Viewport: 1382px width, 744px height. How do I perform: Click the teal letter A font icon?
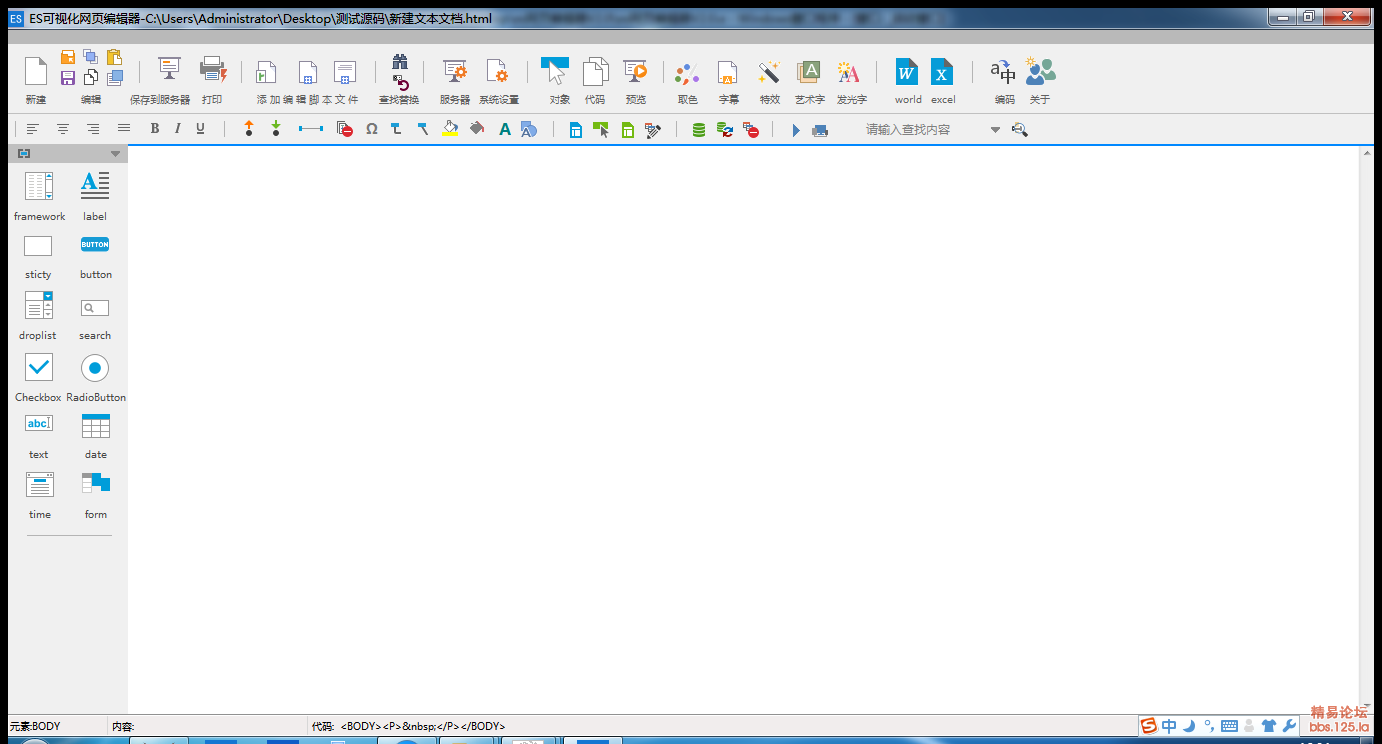click(x=505, y=129)
